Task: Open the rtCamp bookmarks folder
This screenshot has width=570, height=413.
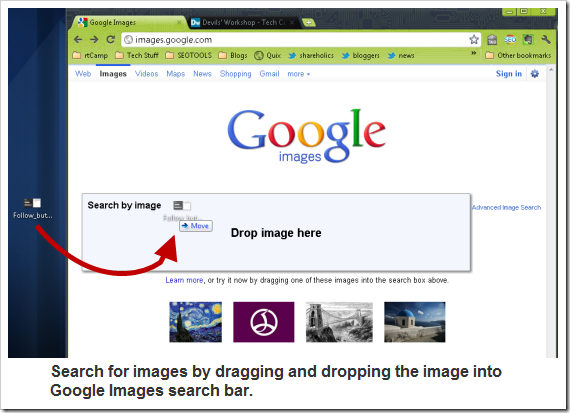Action: 91,55
